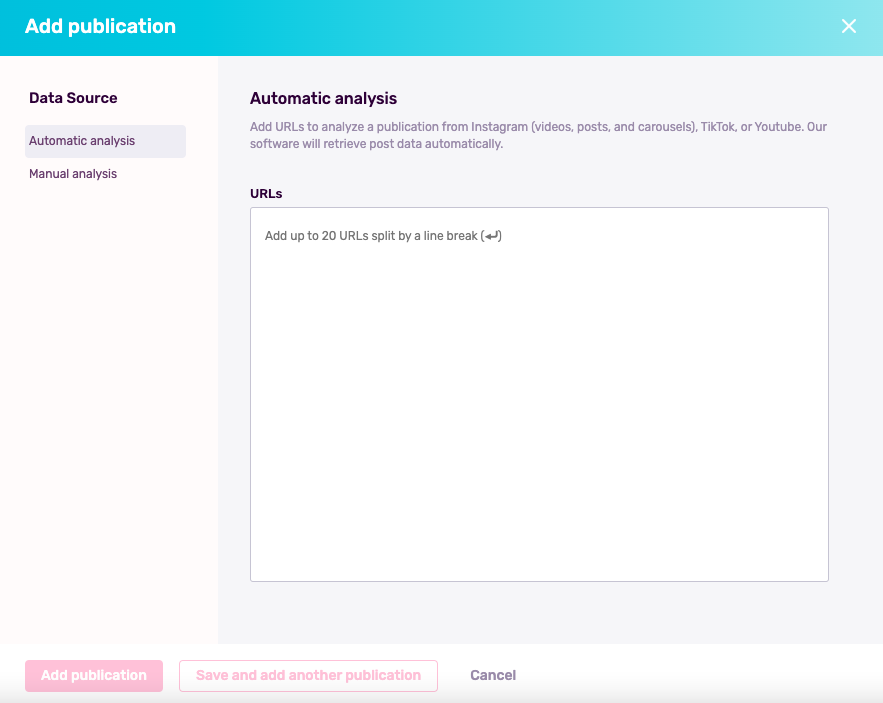
Task: Click Save and add another publication
Action: click(x=308, y=675)
